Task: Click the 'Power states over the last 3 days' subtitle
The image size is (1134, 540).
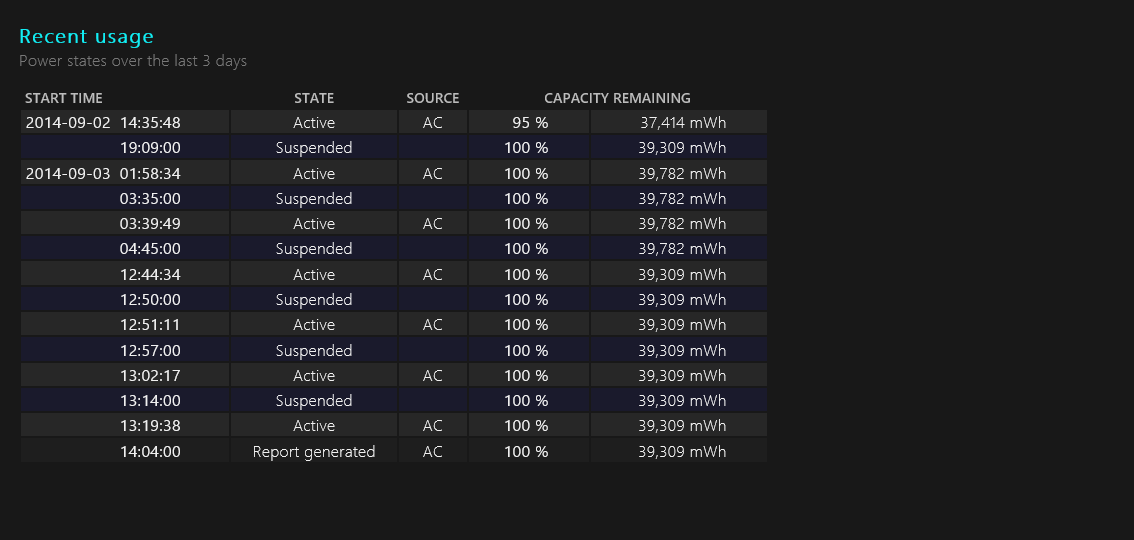Action: click(133, 61)
